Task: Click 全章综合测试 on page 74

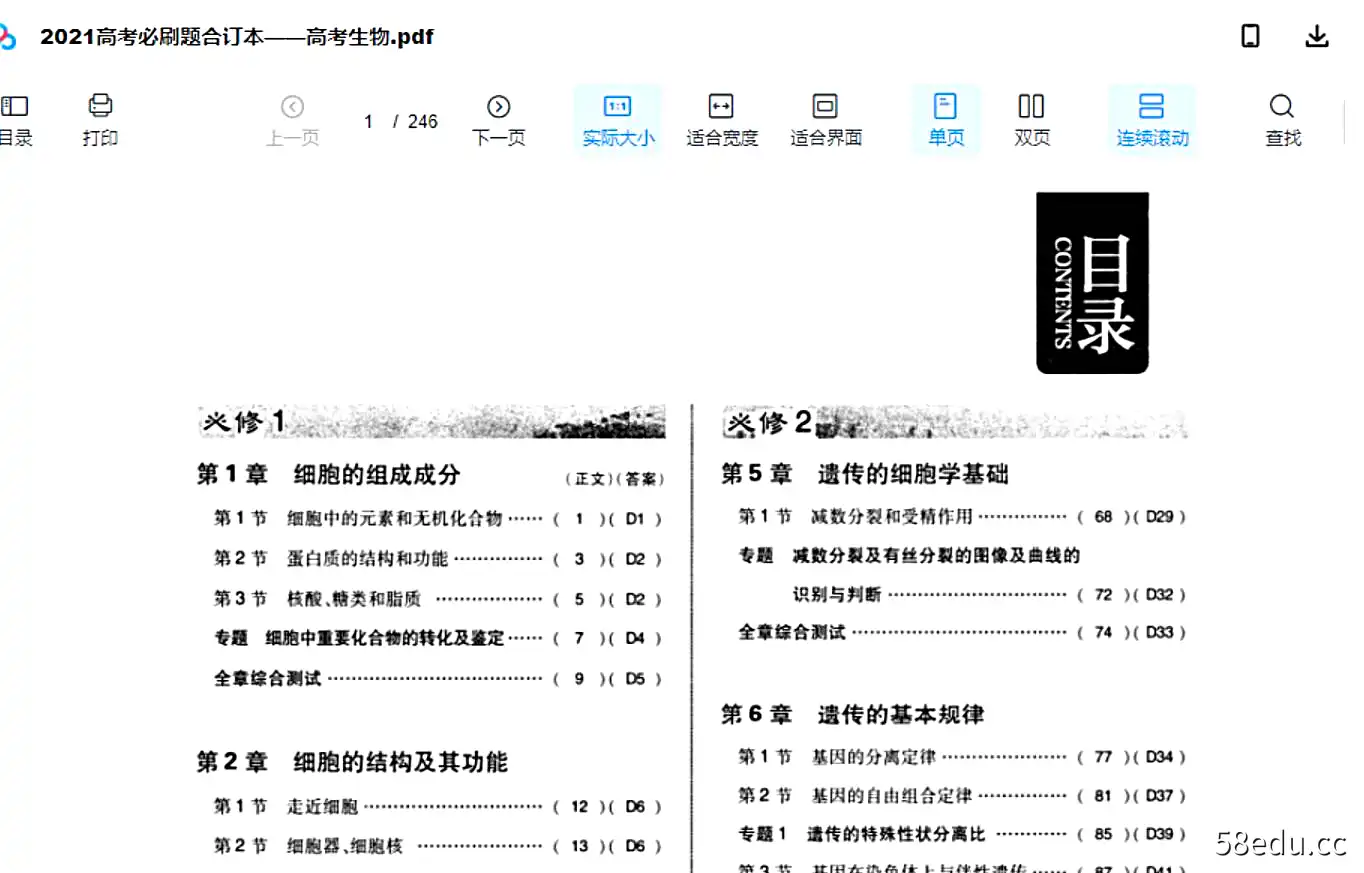Action: [792, 633]
